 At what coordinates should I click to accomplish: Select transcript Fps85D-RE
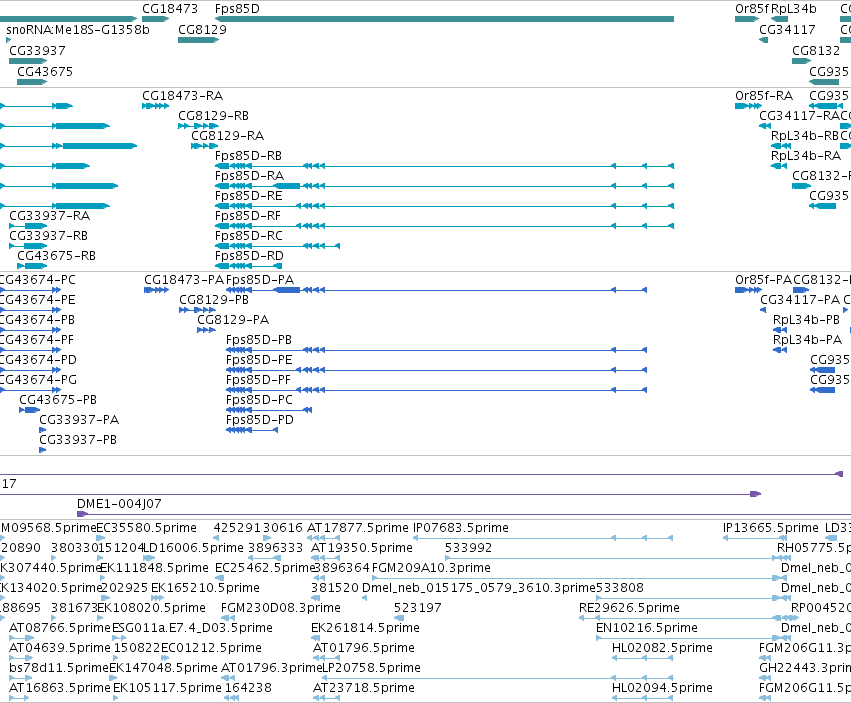(x=249, y=196)
